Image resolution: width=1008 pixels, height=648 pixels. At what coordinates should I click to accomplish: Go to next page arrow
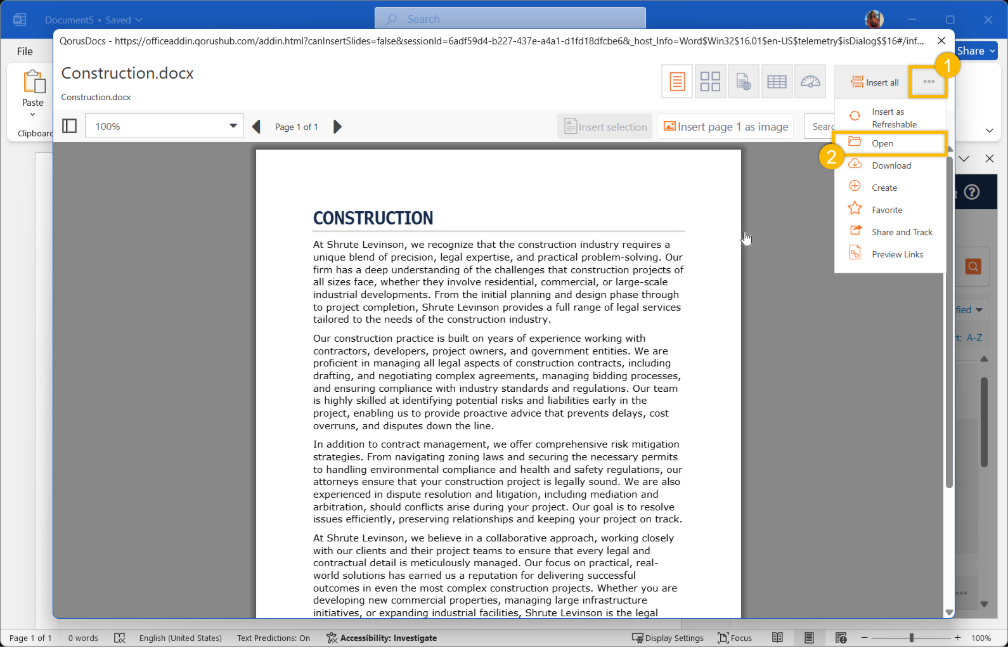(x=337, y=127)
